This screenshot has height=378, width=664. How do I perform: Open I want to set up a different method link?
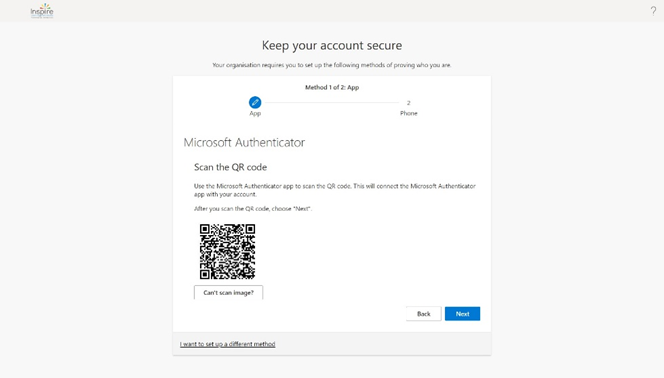(227, 344)
